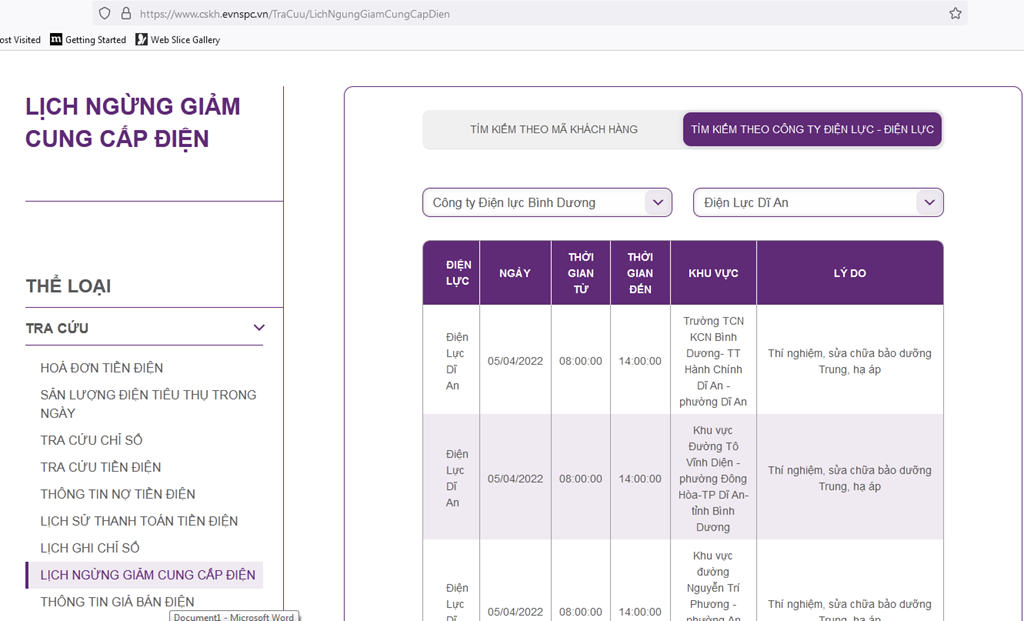
Task: Switch to Tìm kiếm theo mã khách hàng tab
Action: 554,129
